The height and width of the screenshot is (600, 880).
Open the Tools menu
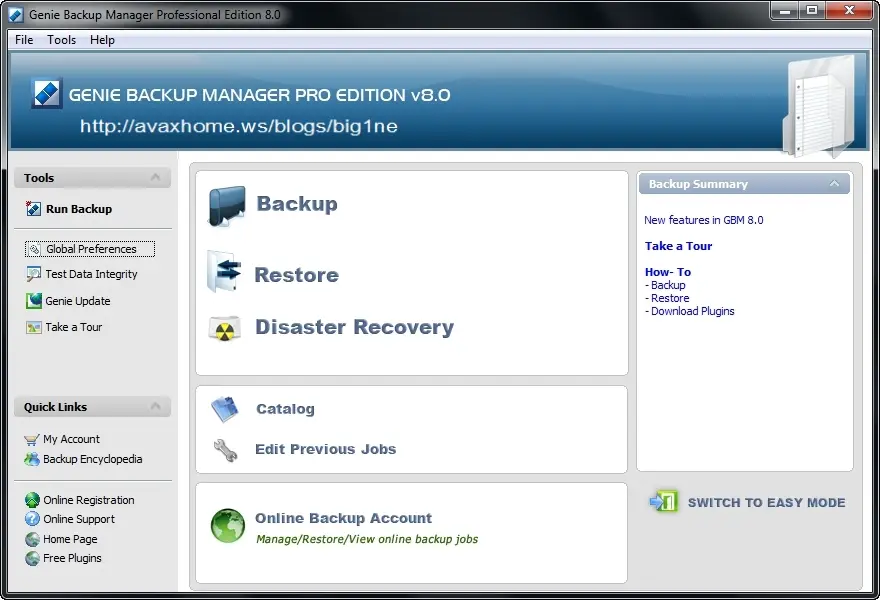(x=61, y=40)
